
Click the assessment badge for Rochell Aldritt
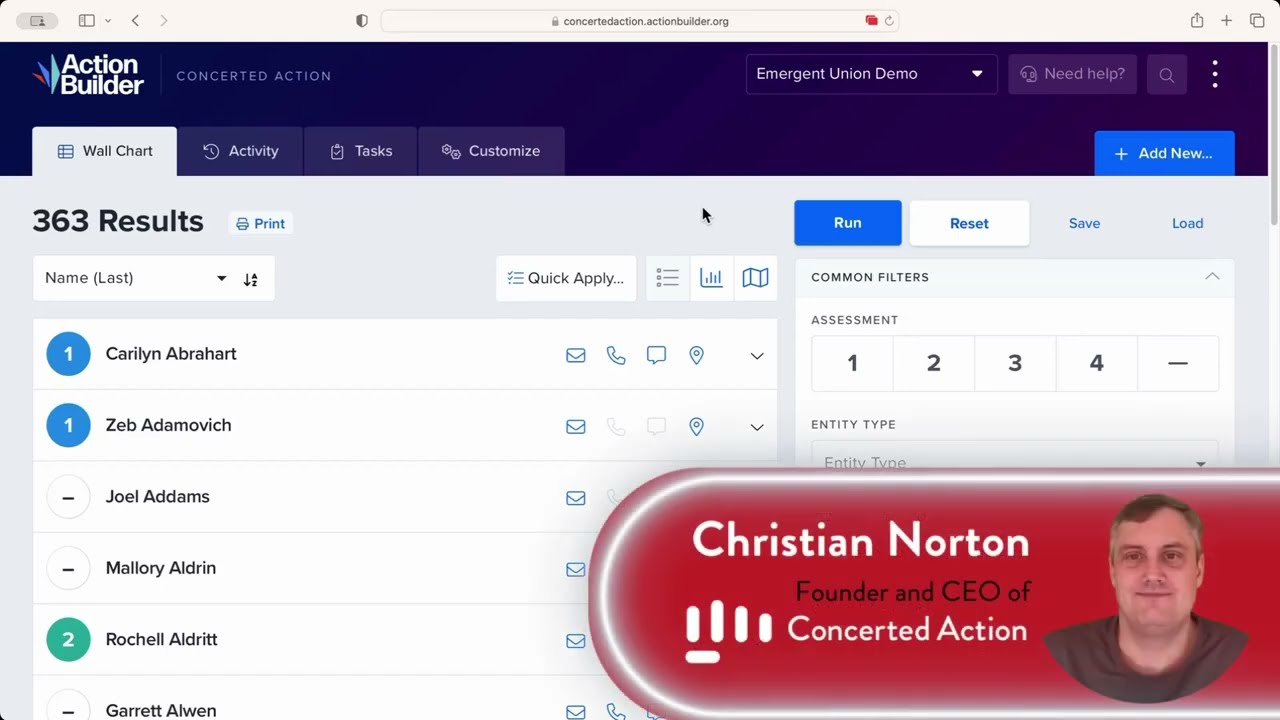pyautogui.click(x=68, y=640)
